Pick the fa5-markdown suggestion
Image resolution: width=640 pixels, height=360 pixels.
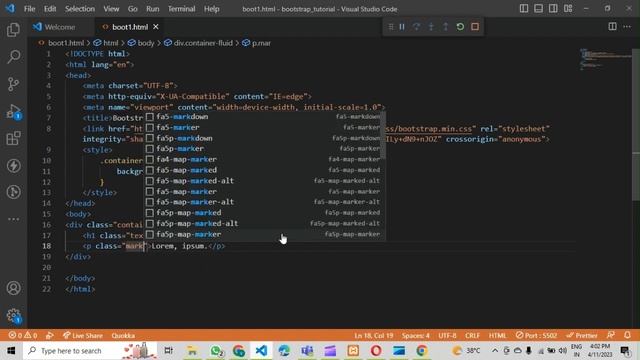point(263,117)
